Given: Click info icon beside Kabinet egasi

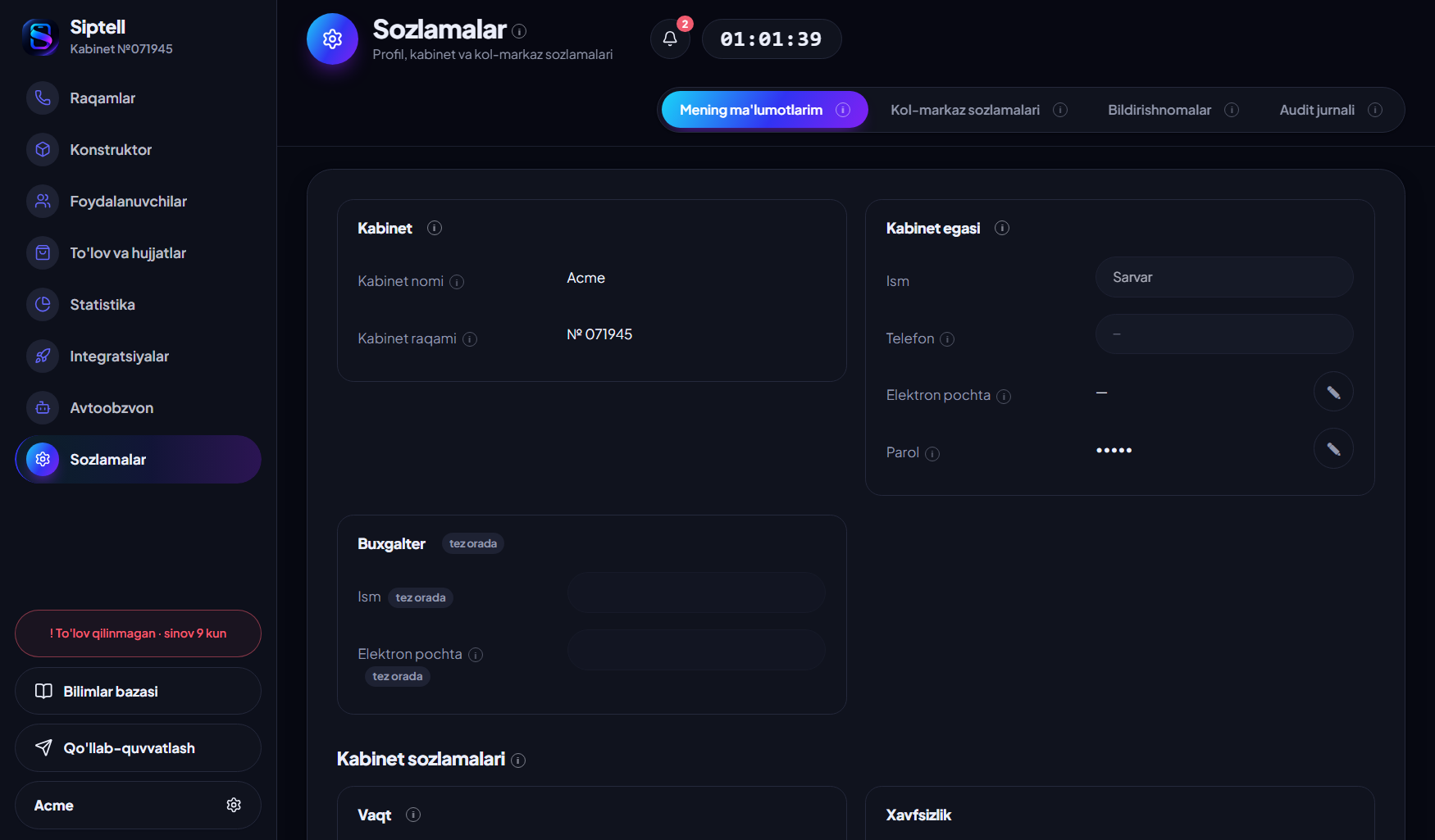Looking at the screenshot, I should pos(1002,228).
